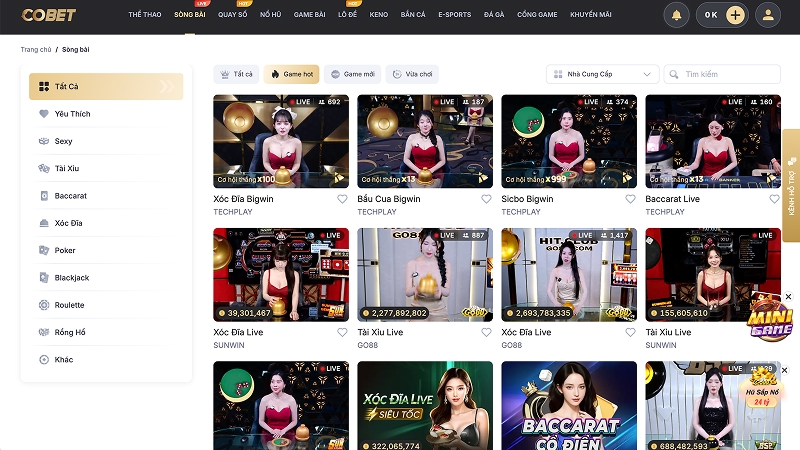The width and height of the screenshot is (800, 450).
Task: Select the Vừa chơi filter tab
Action: (412, 74)
